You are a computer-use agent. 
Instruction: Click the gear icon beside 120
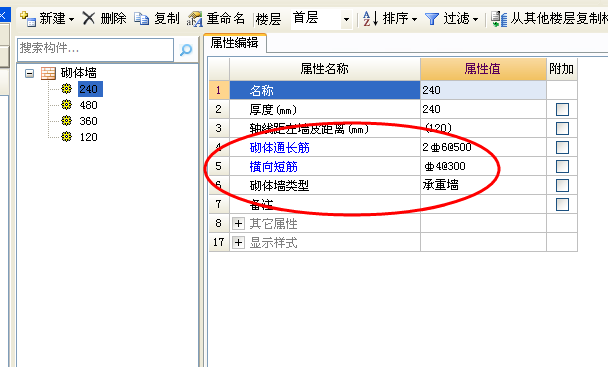tap(67, 136)
